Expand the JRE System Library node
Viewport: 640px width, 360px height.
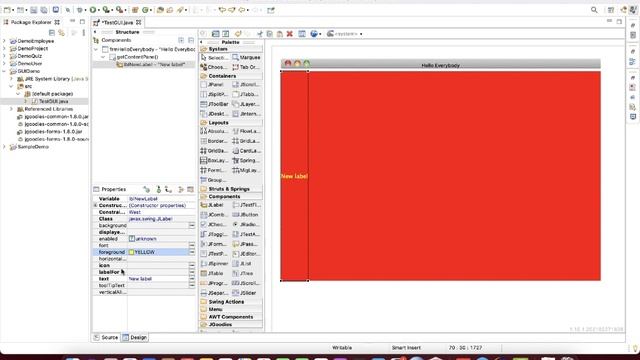coord(11,79)
